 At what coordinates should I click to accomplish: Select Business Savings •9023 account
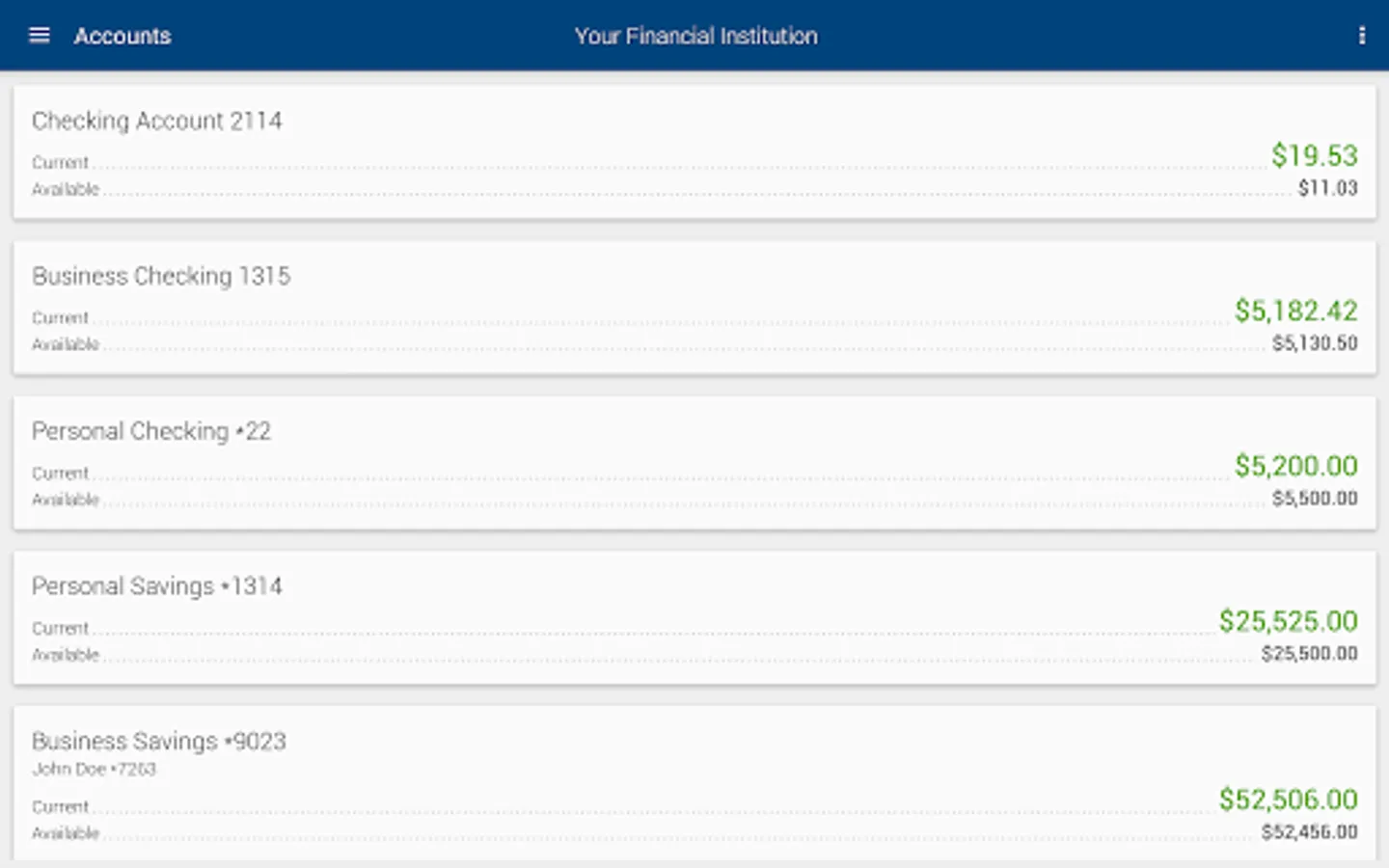point(159,742)
